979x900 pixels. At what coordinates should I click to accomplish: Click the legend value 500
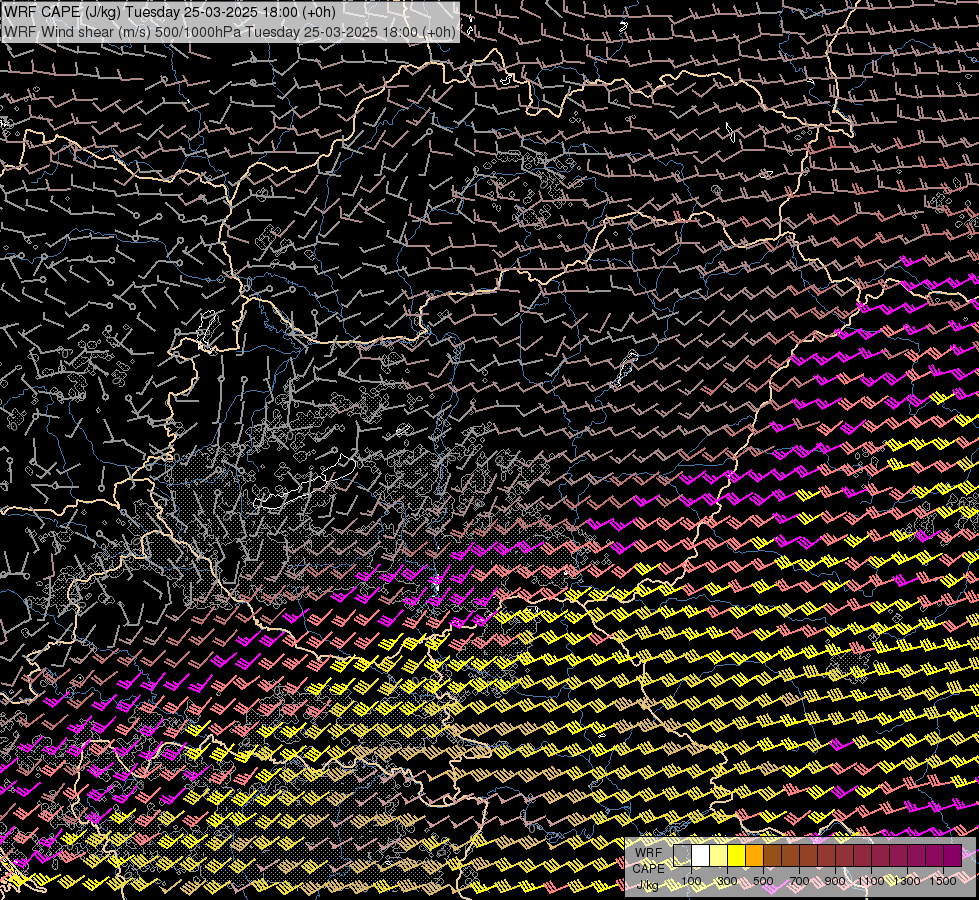(x=763, y=881)
